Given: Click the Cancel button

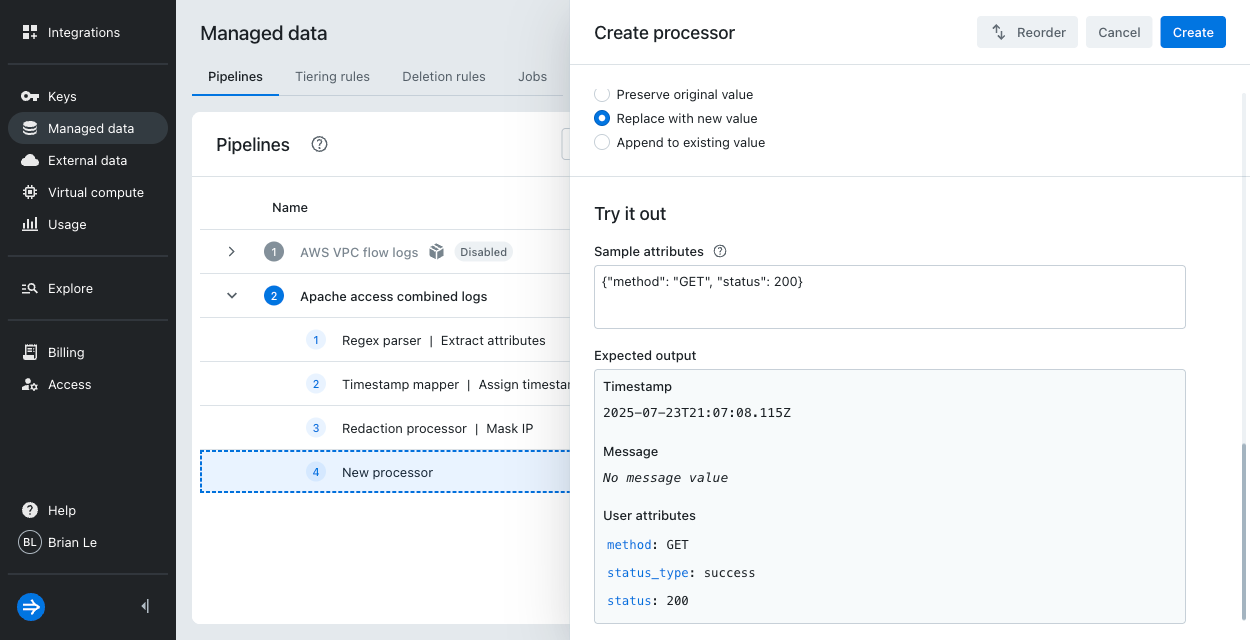Looking at the screenshot, I should [x=1119, y=32].
